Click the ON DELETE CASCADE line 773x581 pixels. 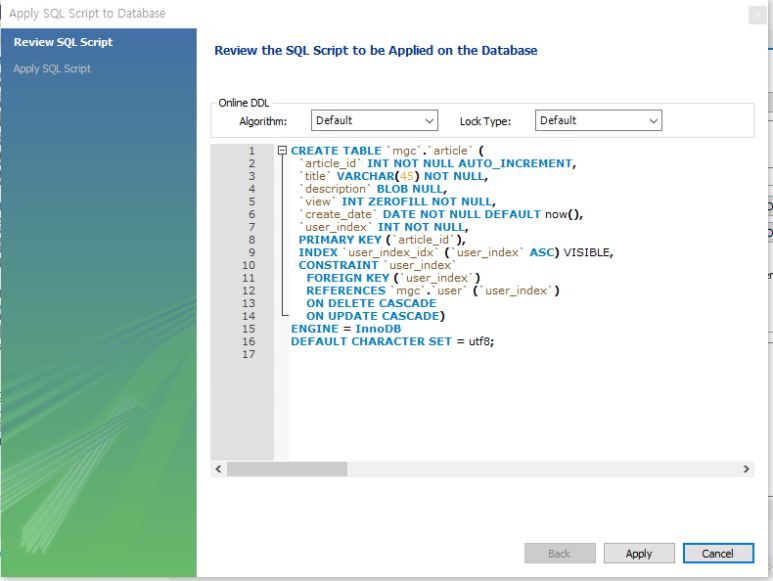pos(371,304)
